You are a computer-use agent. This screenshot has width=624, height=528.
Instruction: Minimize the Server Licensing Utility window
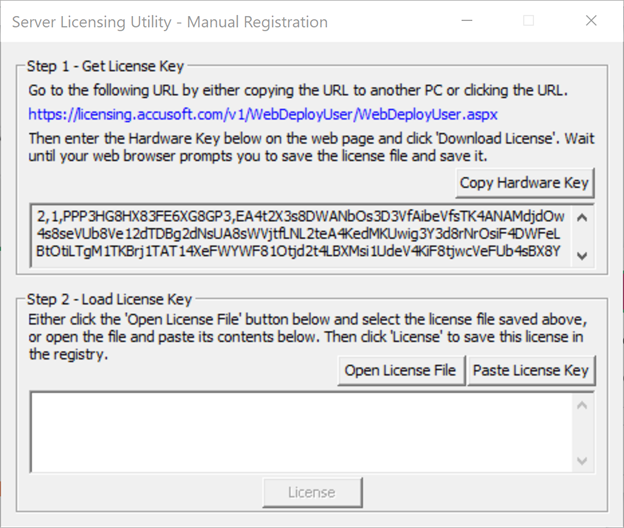(467, 21)
